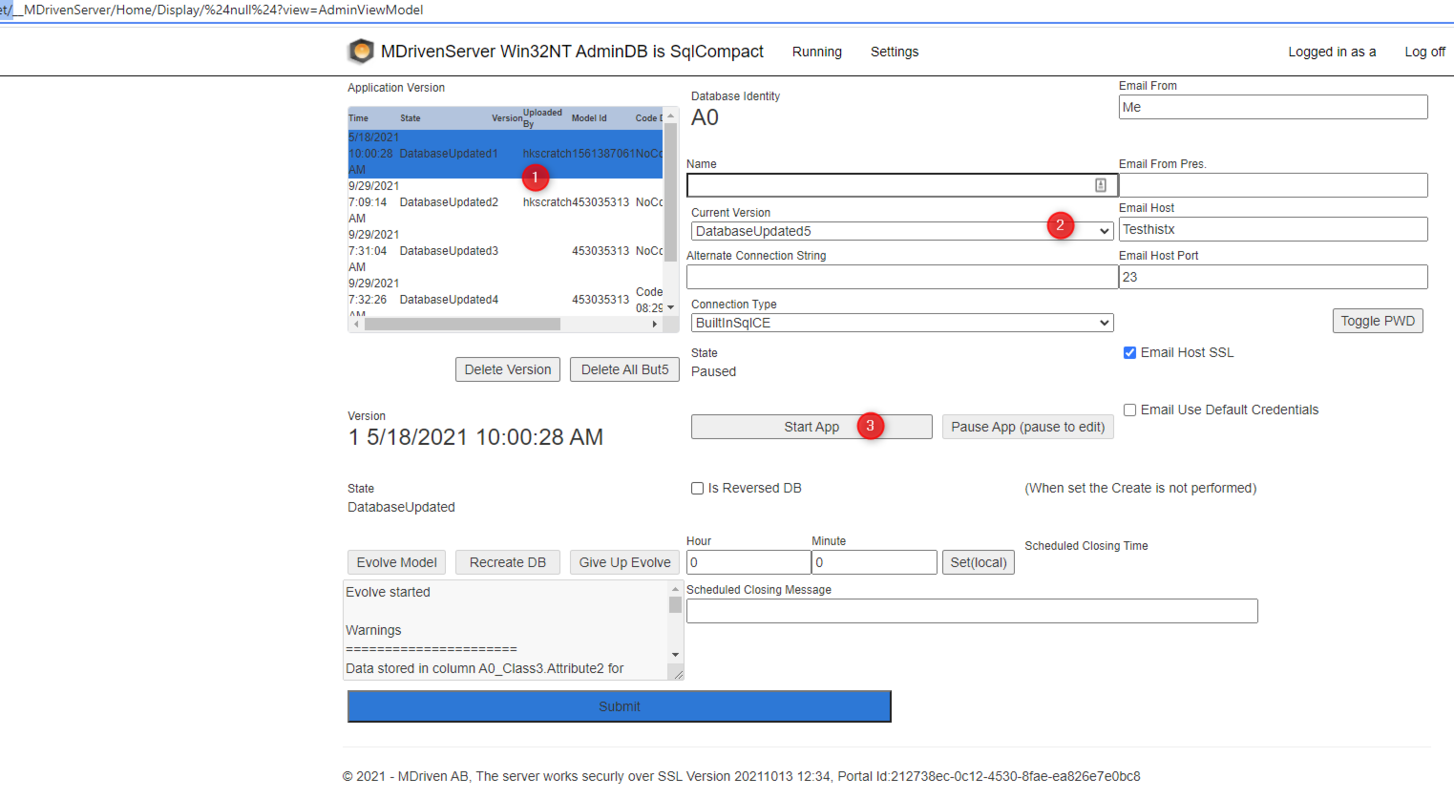1454x799 pixels.
Task: Click the evolve log scrollbar up arrow
Action: point(675,590)
